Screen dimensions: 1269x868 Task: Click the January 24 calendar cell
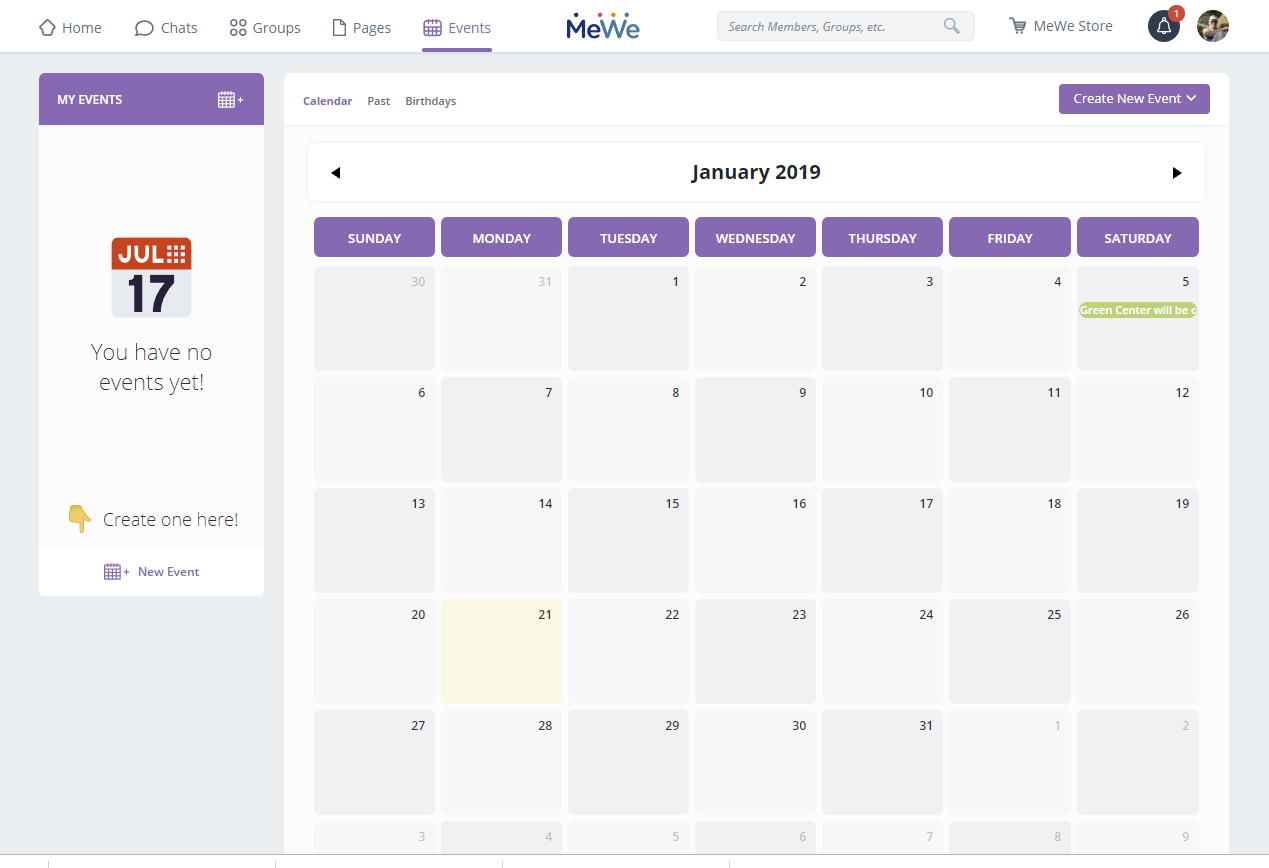click(x=882, y=651)
